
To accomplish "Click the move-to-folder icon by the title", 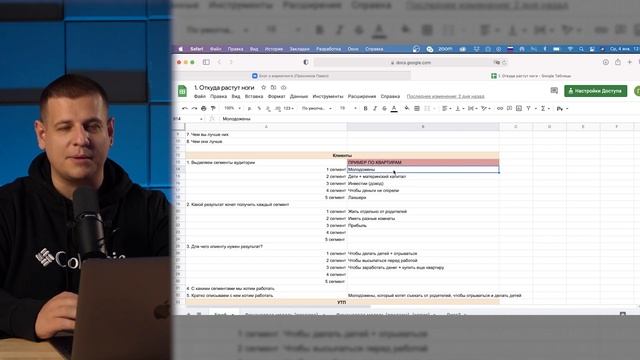I will click(273, 87).
